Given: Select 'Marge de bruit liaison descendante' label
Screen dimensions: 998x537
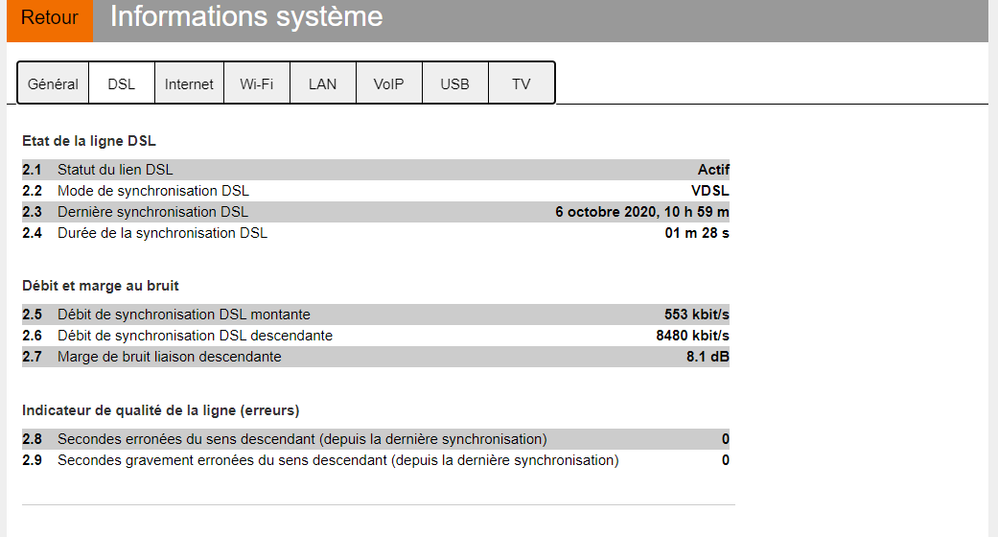Looking at the screenshot, I should [x=169, y=356].
